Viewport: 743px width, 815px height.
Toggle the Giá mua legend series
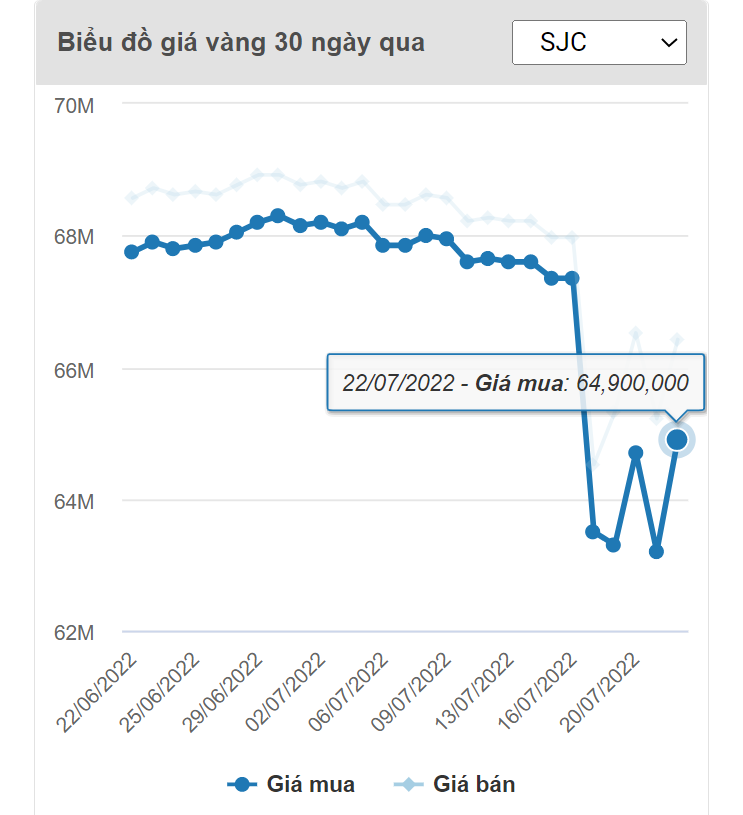point(291,784)
